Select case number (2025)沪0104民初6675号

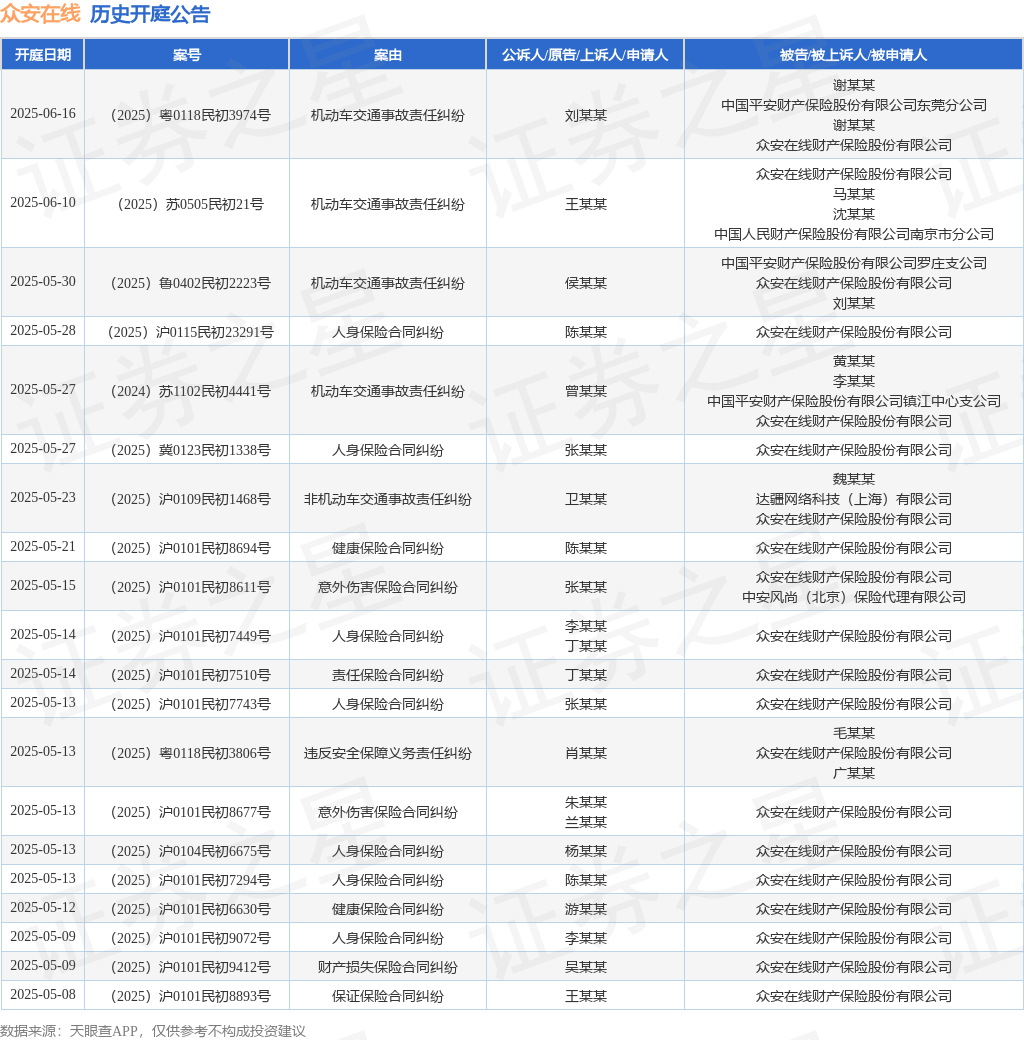(x=190, y=852)
